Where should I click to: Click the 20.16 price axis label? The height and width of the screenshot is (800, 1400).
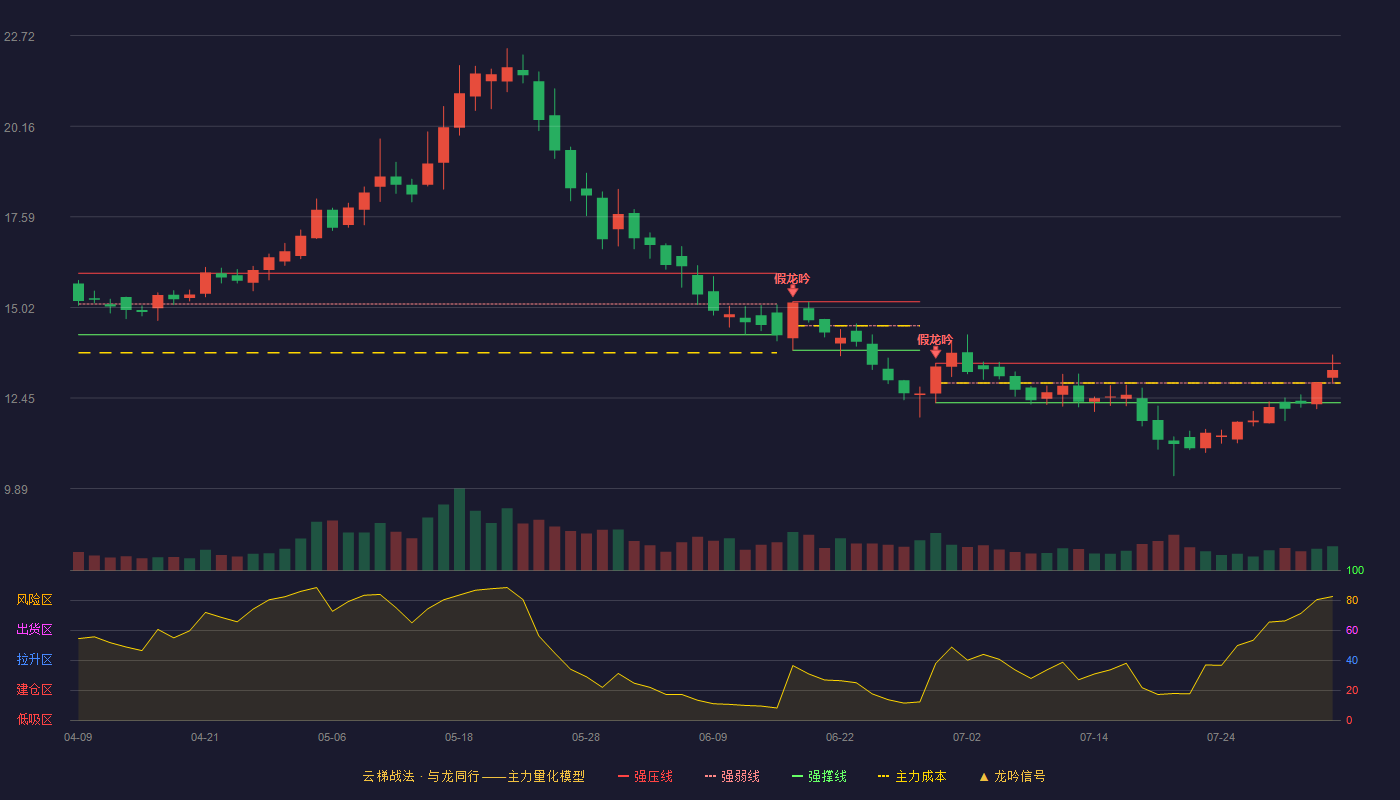(x=19, y=128)
